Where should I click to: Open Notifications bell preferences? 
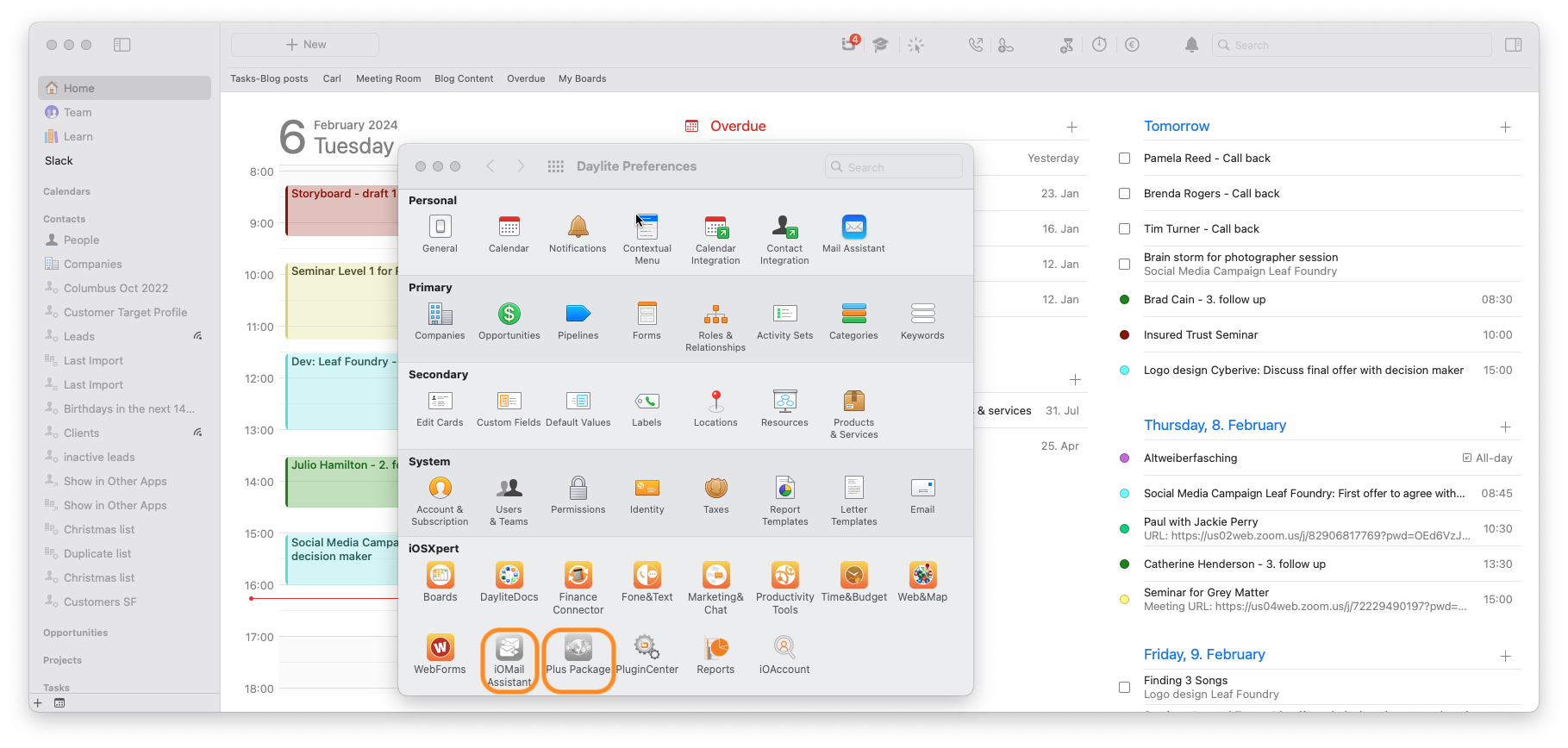click(x=578, y=227)
